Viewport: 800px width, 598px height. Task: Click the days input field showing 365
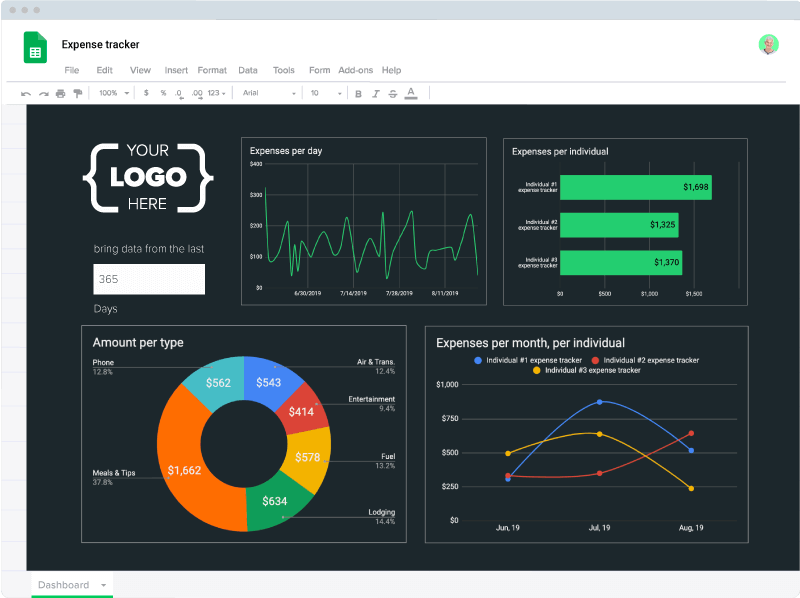tap(149, 279)
